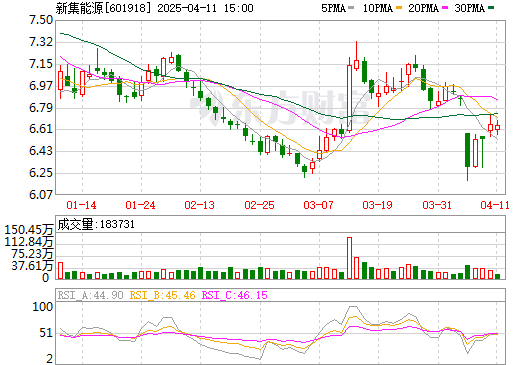Click the last candlestick on 04-11

point(497,128)
